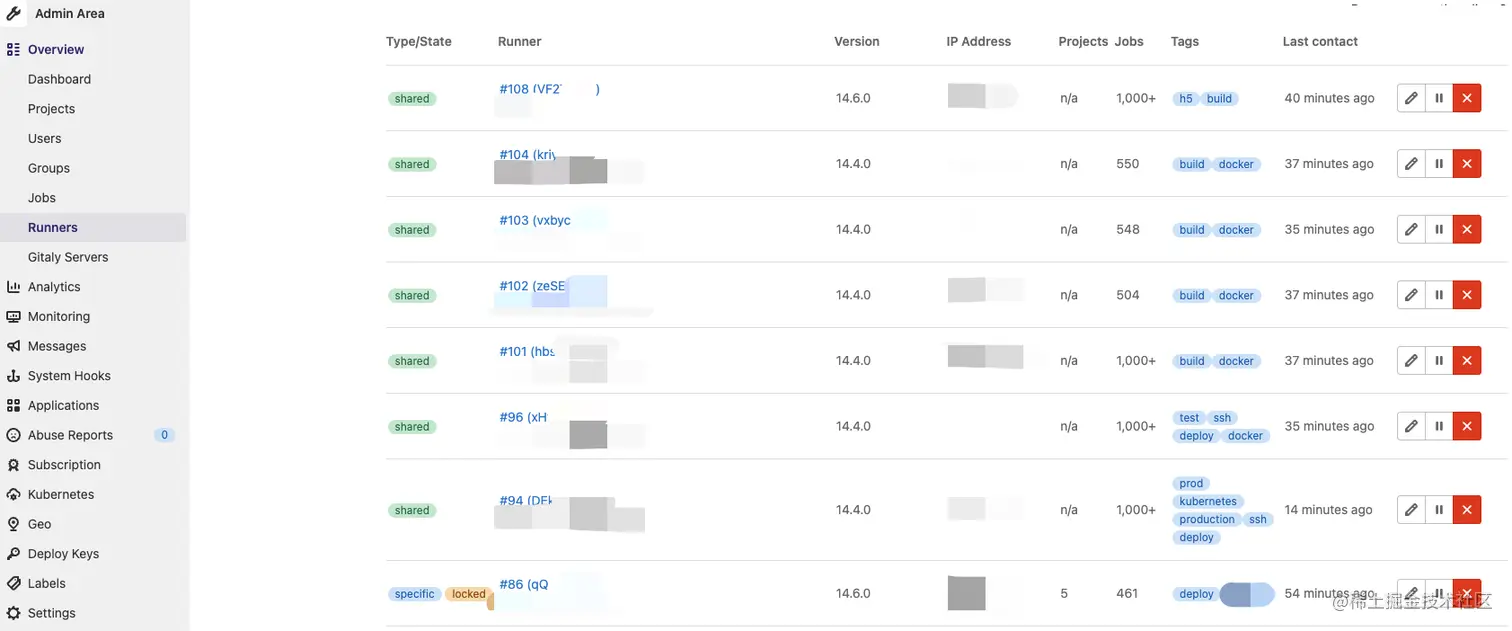Open Geo settings
The image size is (1512, 631).
click(39, 524)
